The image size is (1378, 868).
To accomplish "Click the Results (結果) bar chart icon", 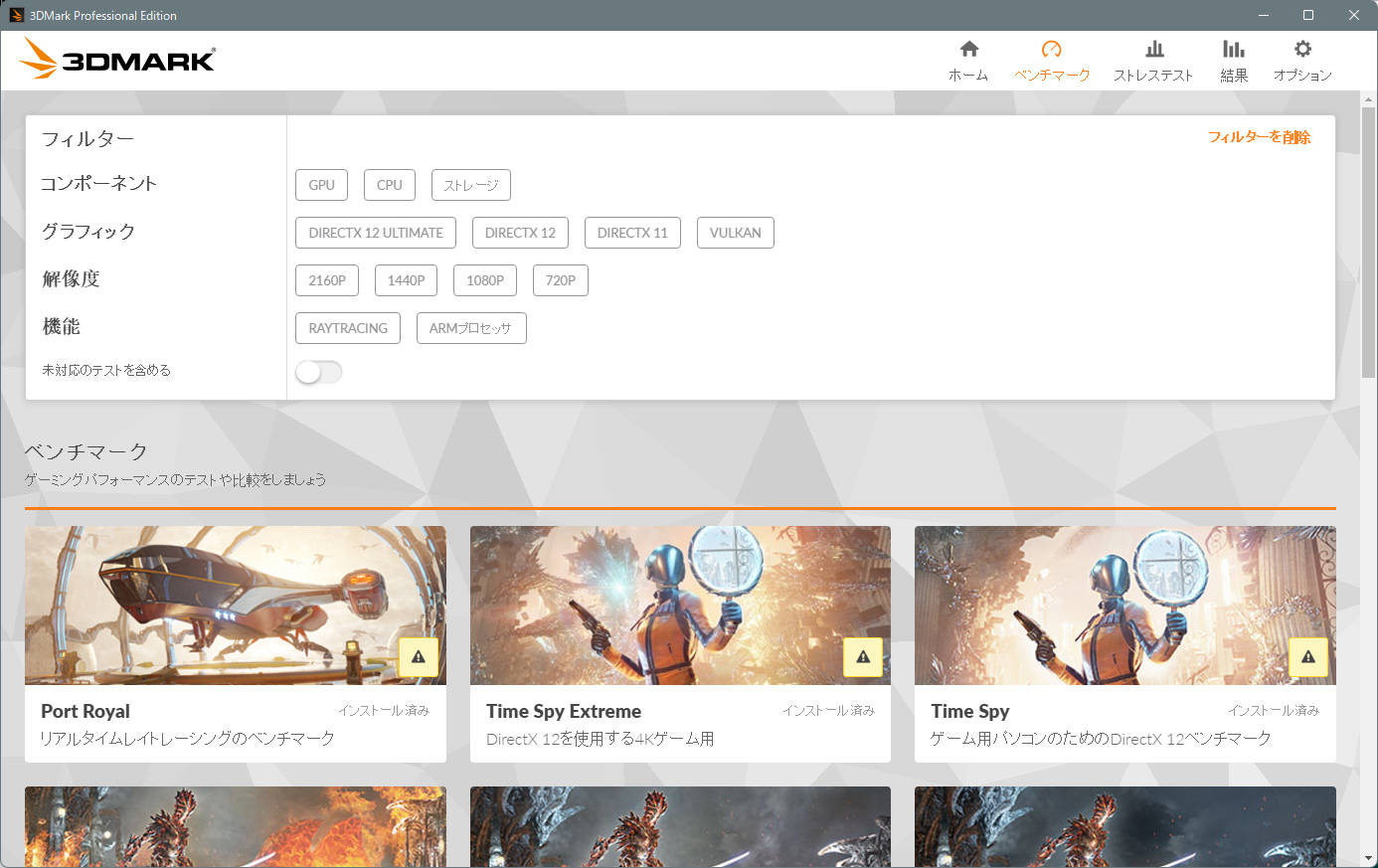I will tap(1234, 49).
